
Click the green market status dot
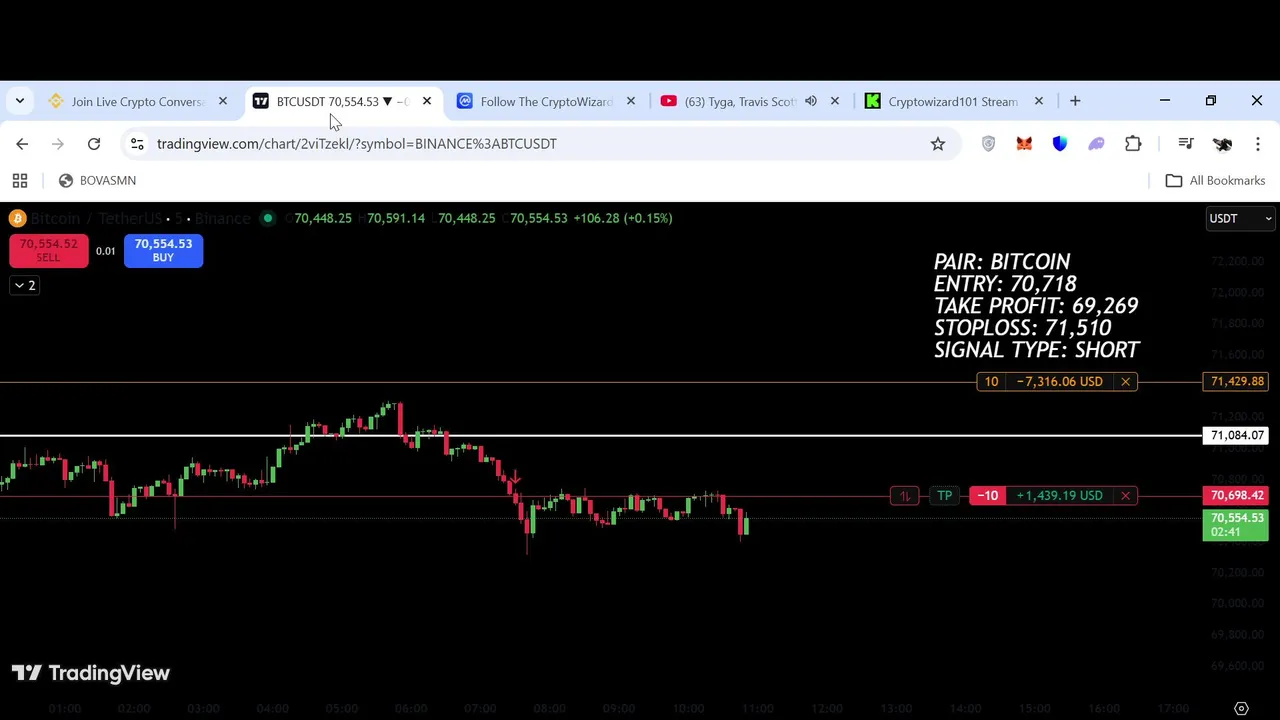267,218
